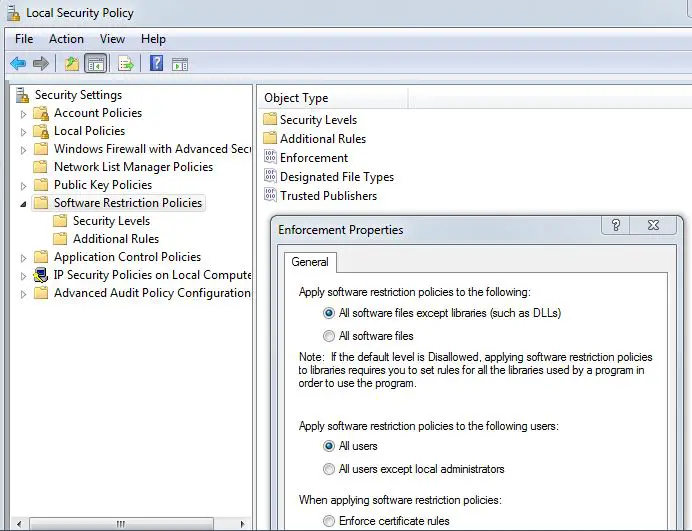Click the Local Policies folder icon
Viewport: 692px width, 531px height.
[41, 131]
